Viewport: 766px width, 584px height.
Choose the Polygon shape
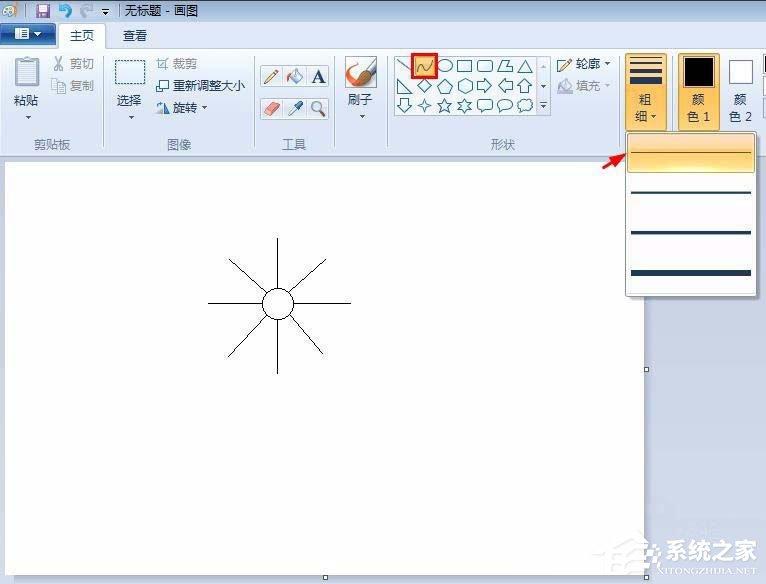tap(505, 65)
